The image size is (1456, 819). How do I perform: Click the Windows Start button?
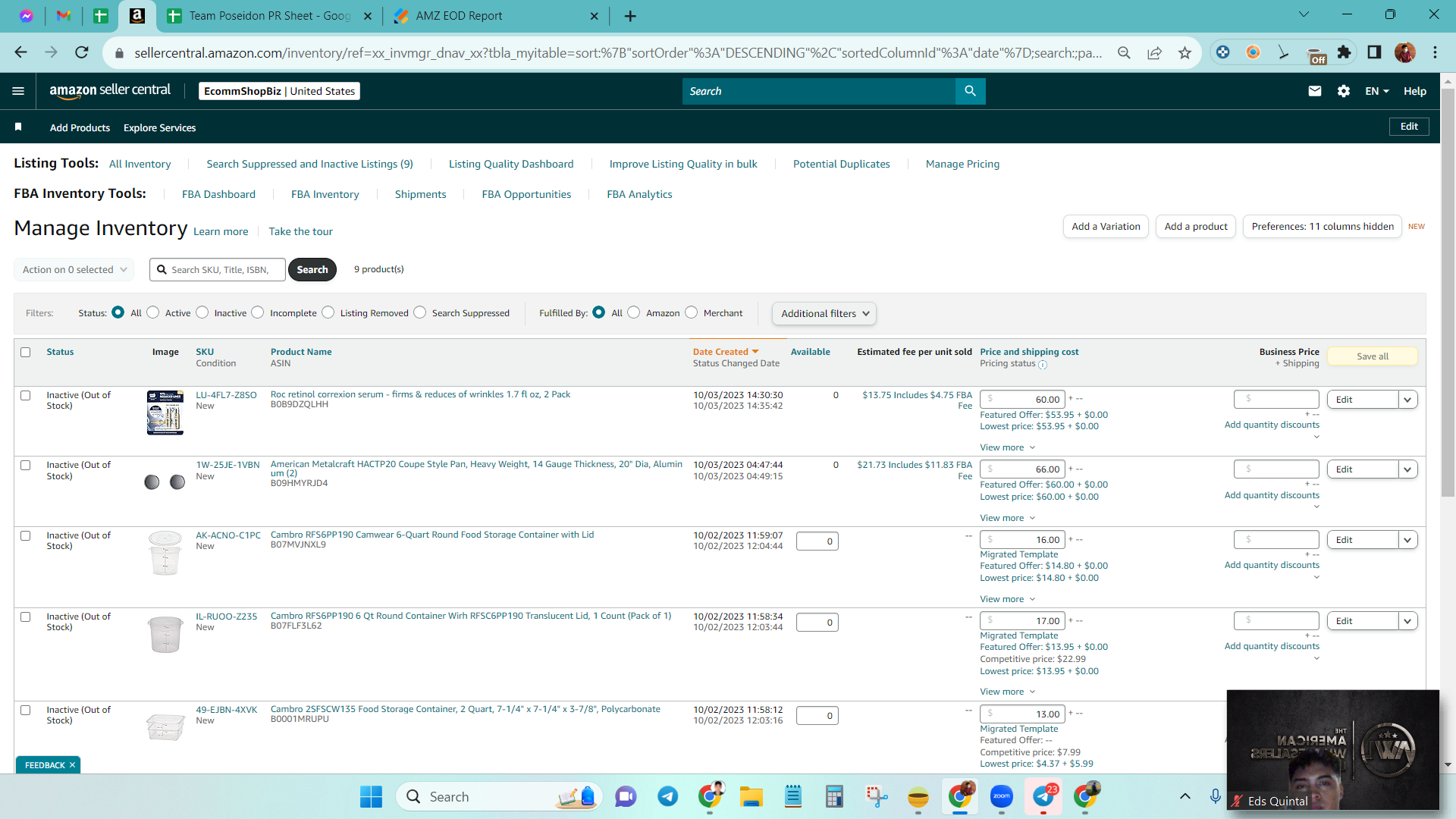(371, 796)
